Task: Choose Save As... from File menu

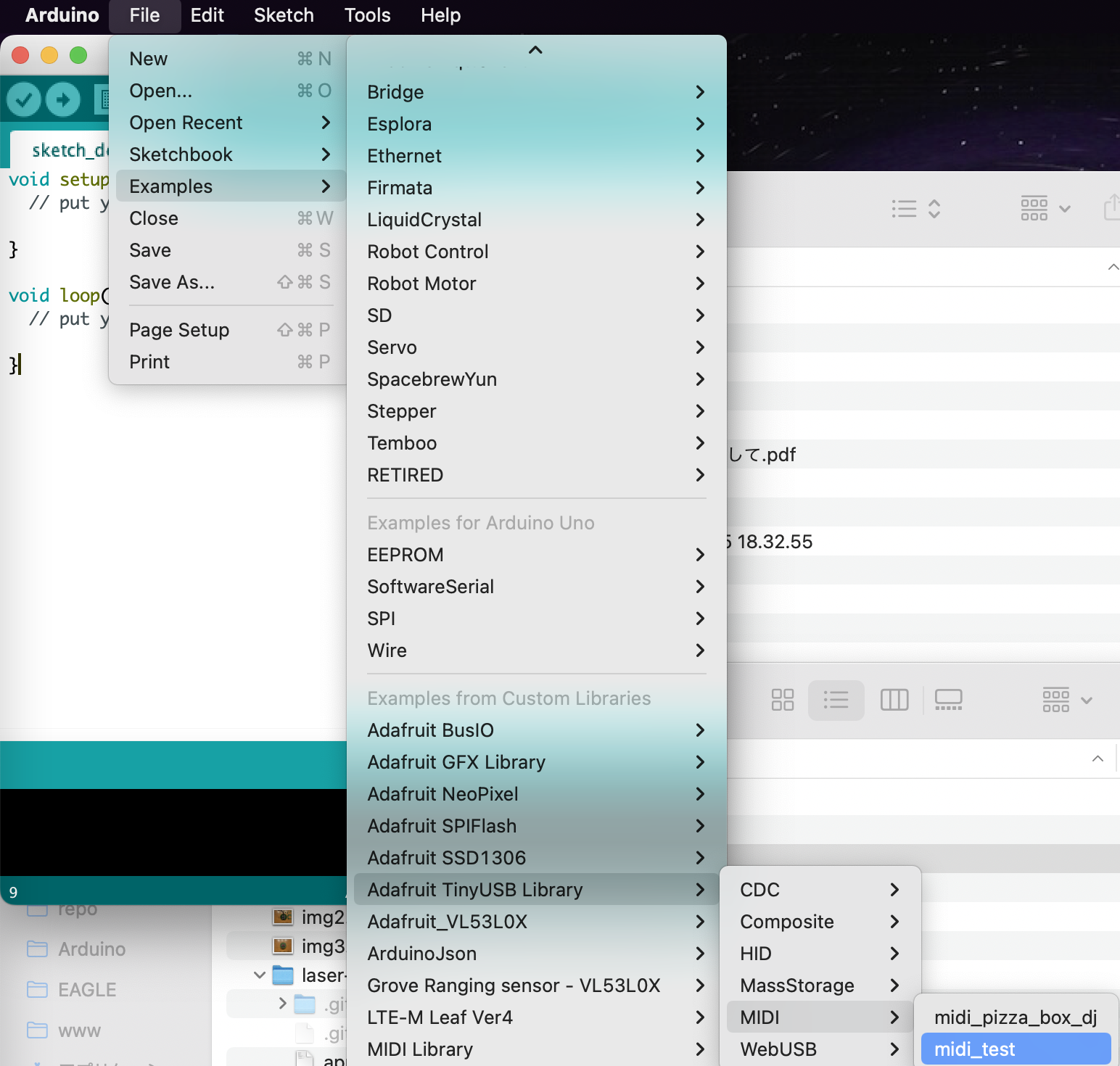Action: click(231, 282)
